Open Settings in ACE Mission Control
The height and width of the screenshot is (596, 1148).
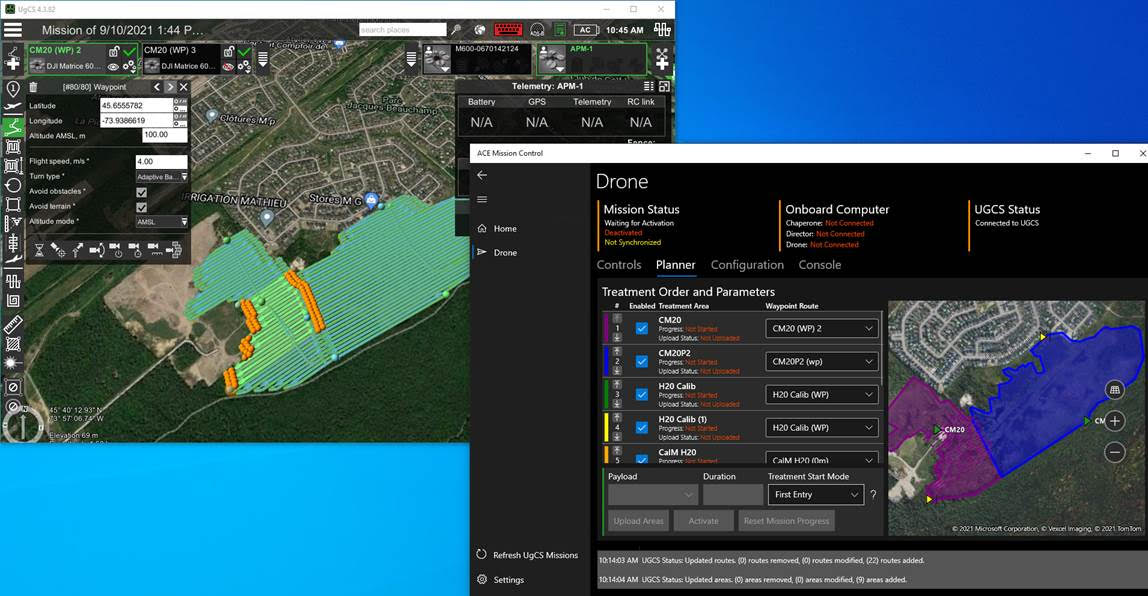coord(500,580)
